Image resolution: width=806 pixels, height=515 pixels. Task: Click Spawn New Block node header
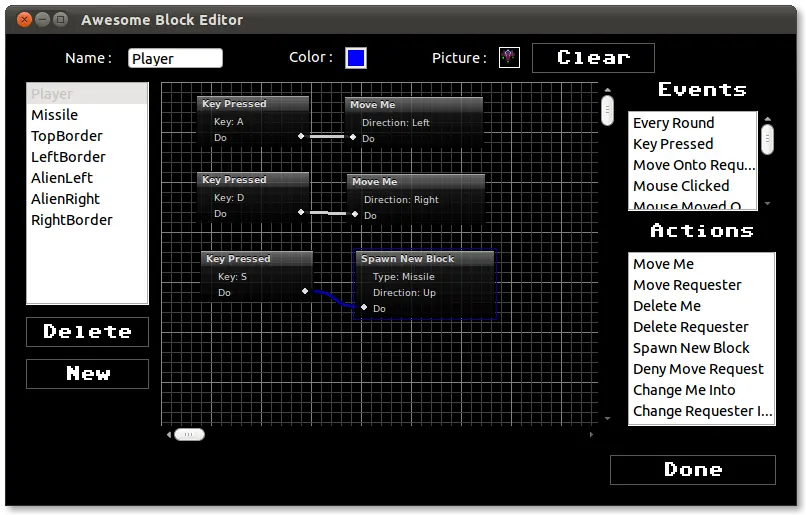click(425, 259)
